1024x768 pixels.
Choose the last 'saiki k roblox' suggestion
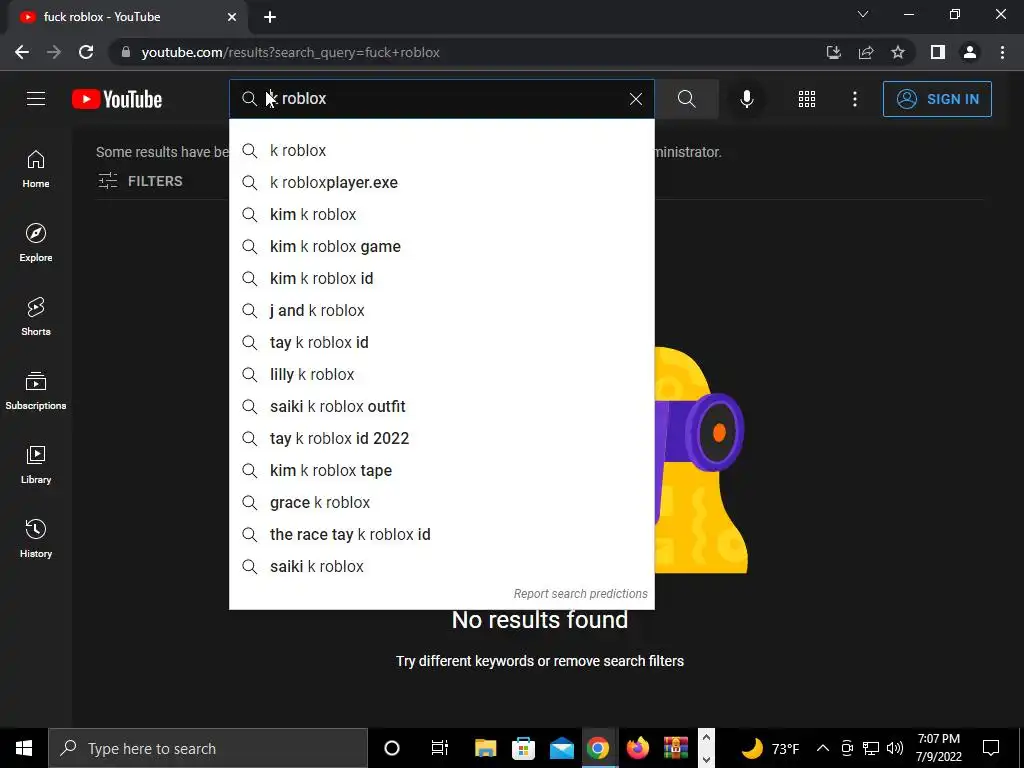coord(441,566)
